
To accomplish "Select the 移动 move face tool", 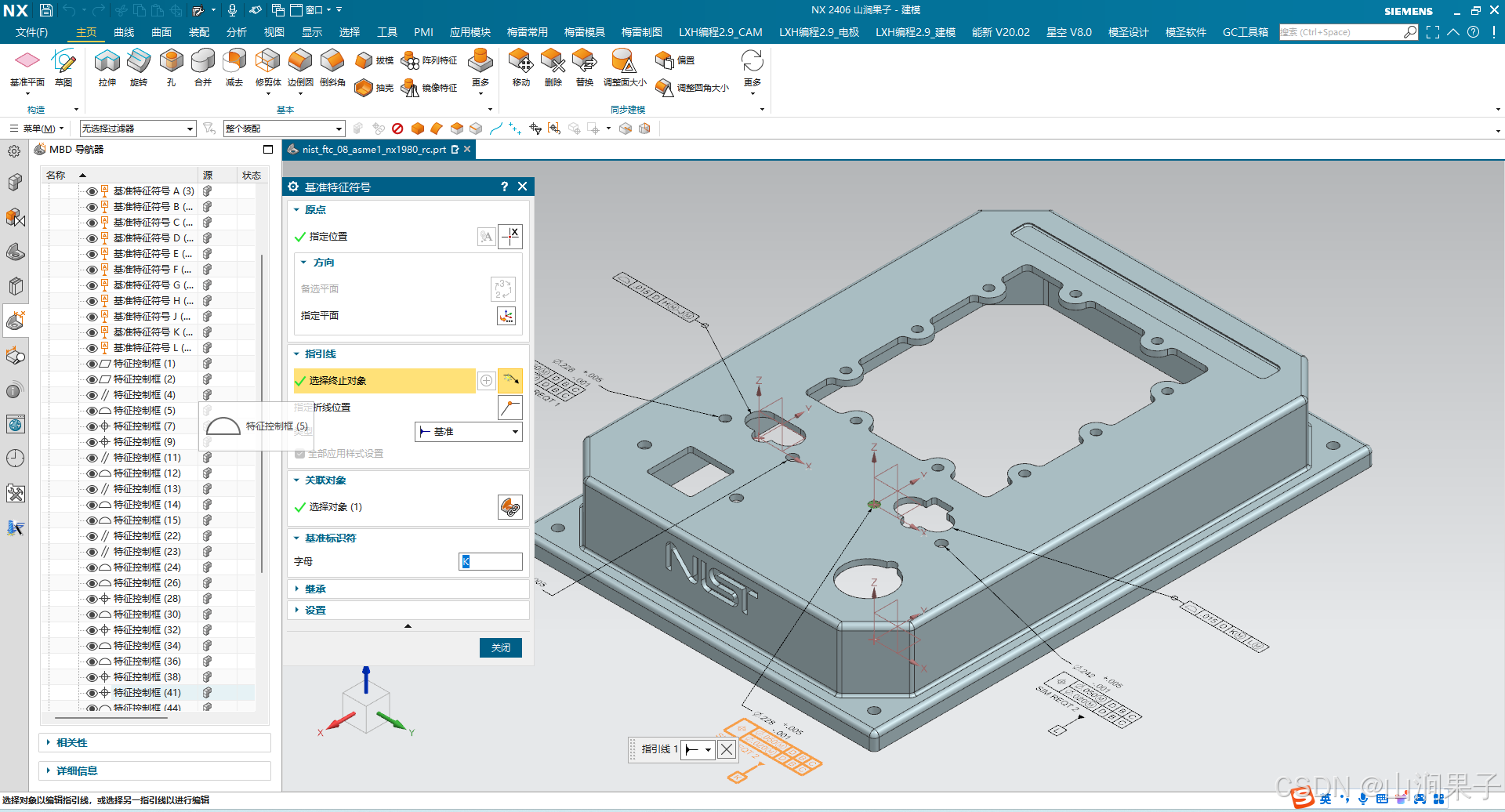I will [x=520, y=67].
